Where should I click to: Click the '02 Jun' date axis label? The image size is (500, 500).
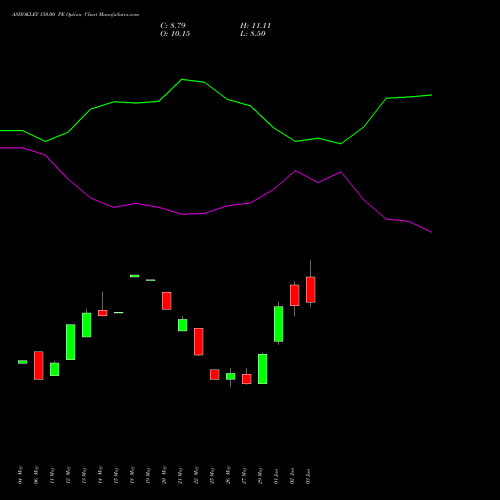click(x=292, y=476)
